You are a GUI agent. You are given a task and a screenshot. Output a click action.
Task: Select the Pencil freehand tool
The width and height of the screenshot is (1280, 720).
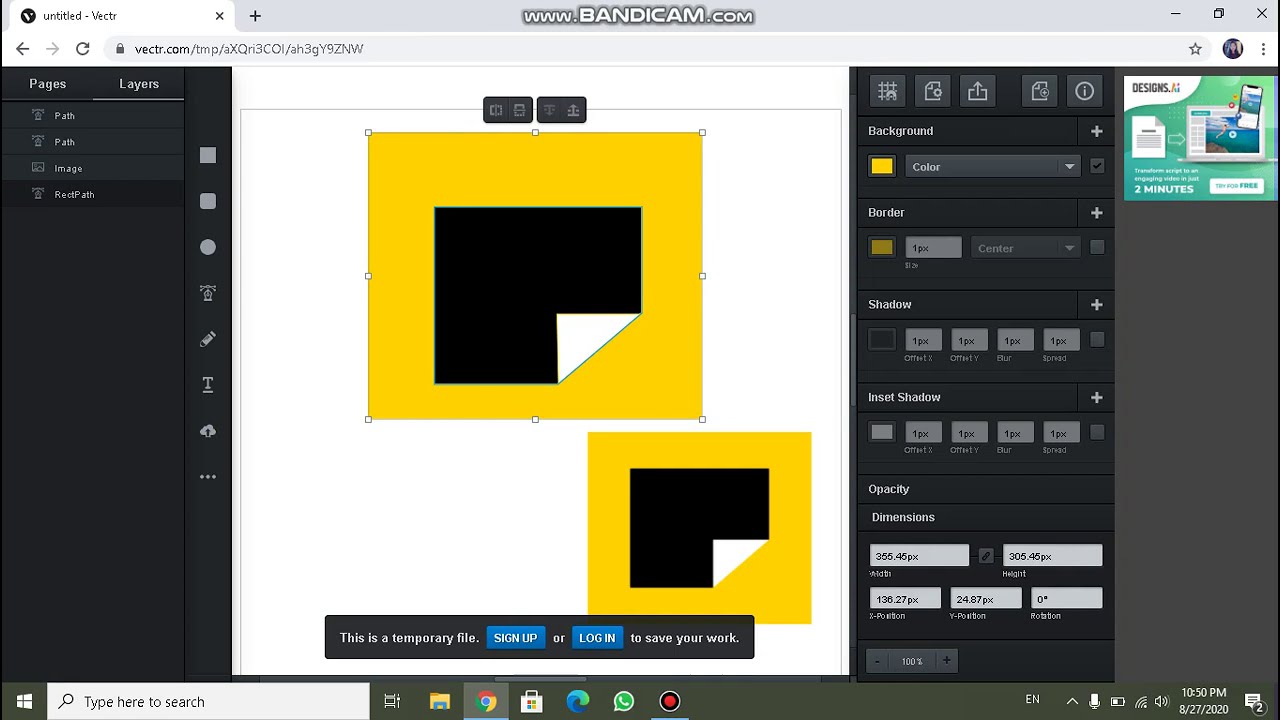[x=208, y=339]
